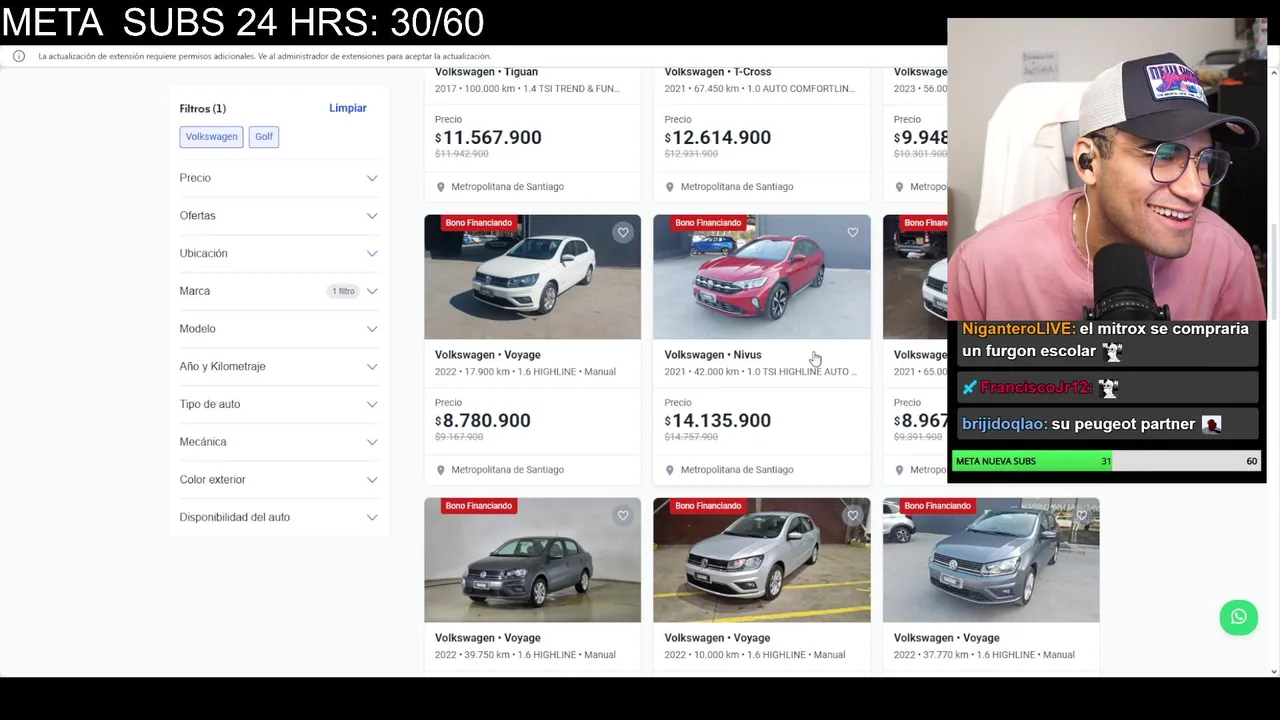Click FranciscoJr12 chat username
The image size is (1280, 720).
tap(1036, 387)
